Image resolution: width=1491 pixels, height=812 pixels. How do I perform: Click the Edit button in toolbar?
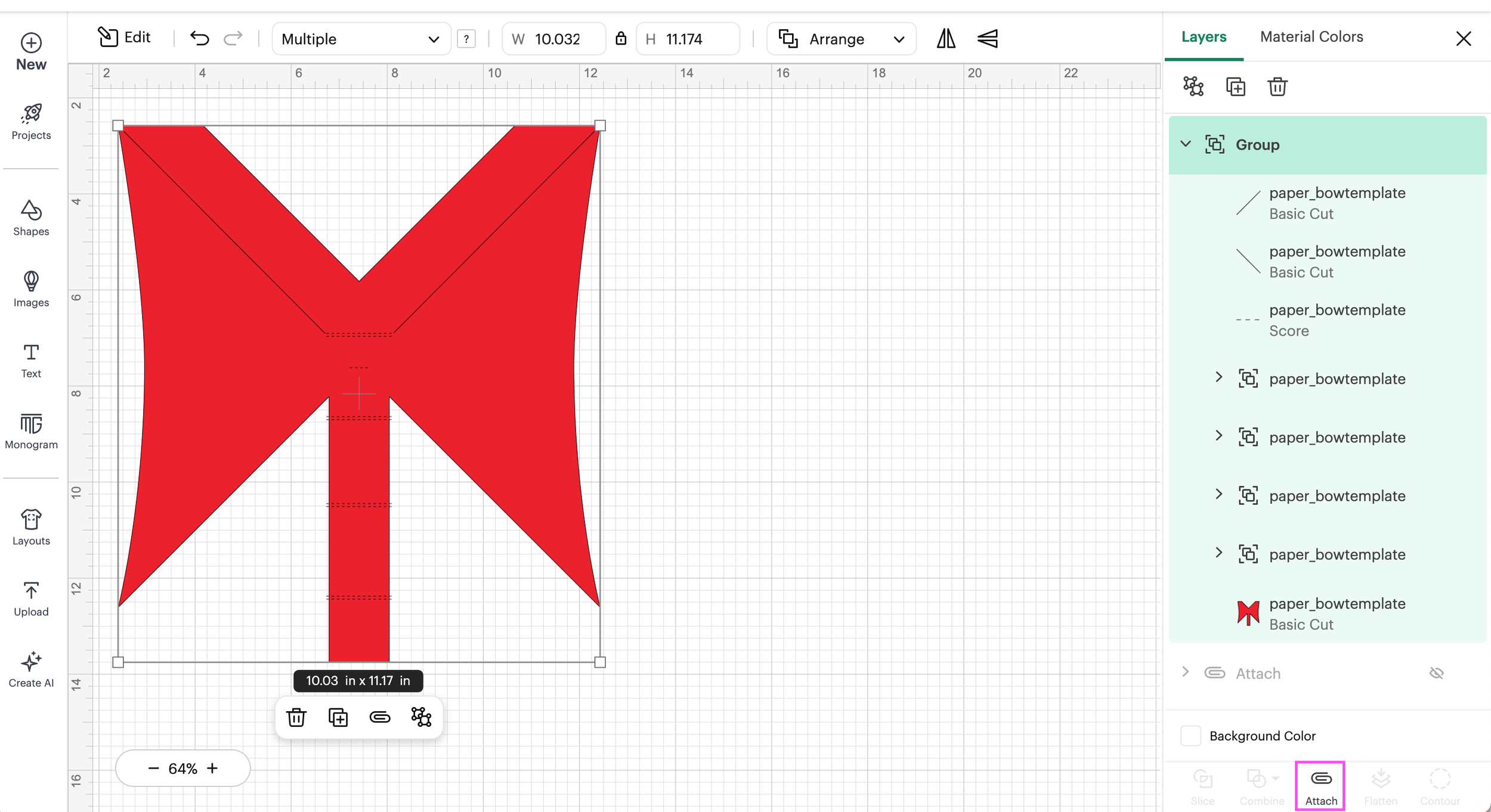(x=125, y=38)
